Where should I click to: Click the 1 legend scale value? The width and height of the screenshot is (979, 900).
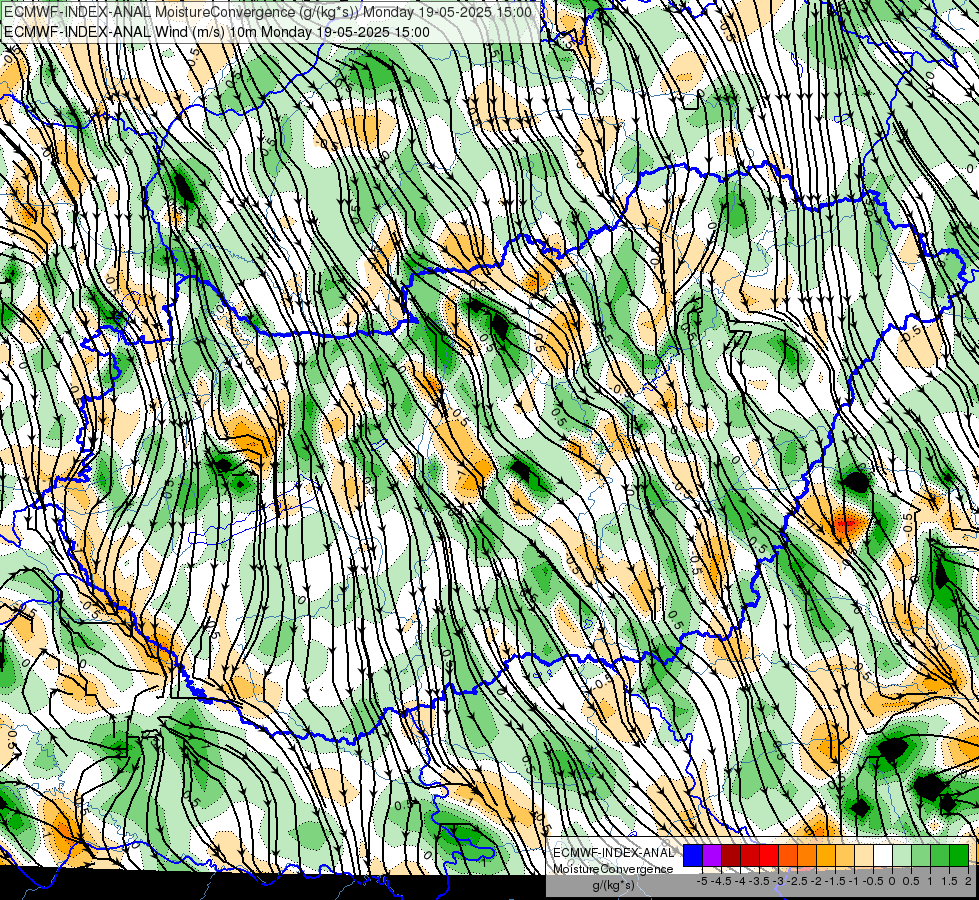click(x=930, y=881)
